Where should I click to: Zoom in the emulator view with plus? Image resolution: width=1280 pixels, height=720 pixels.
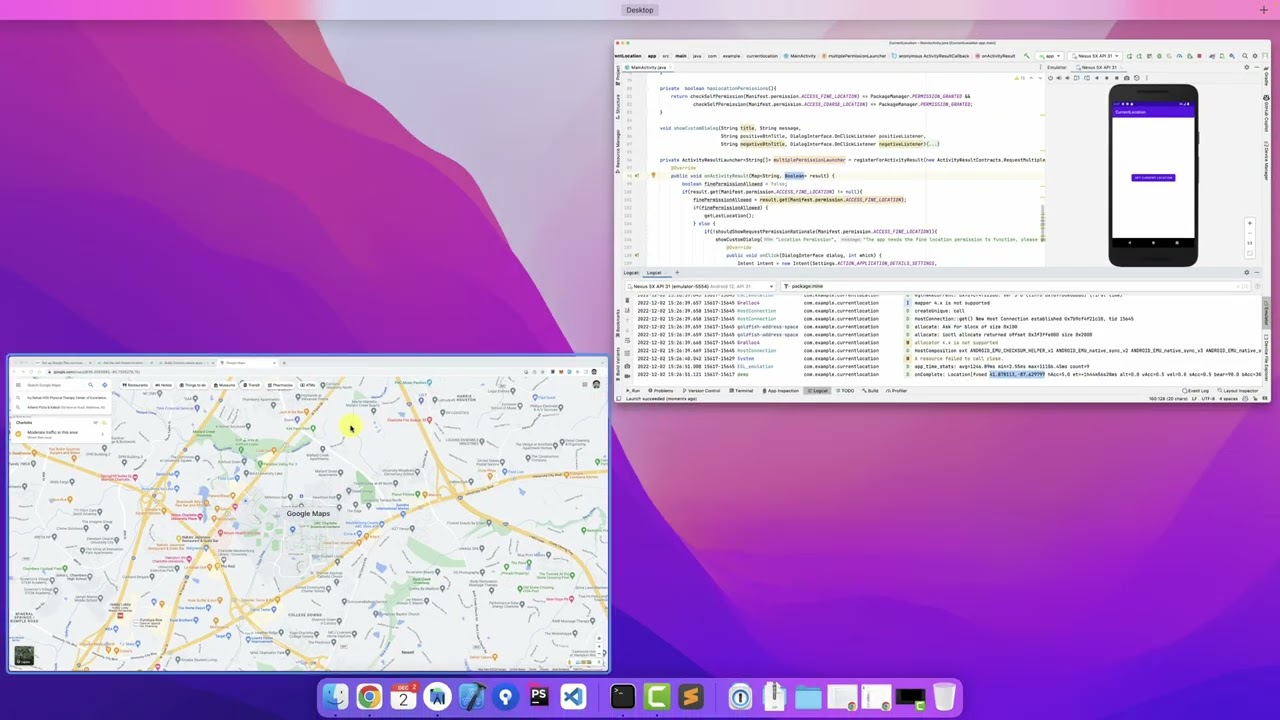coord(1249,224)
